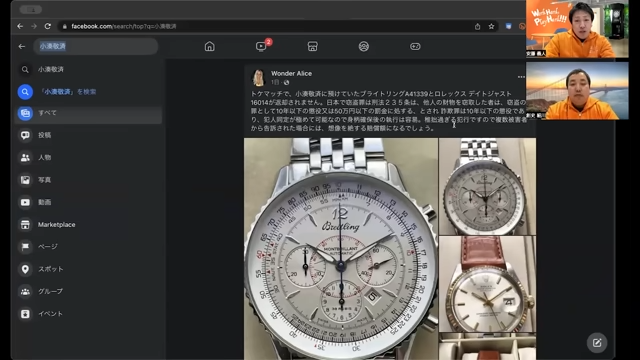Open the browser share icon
This screenshot has height=360, width=640.
[477, 27]
